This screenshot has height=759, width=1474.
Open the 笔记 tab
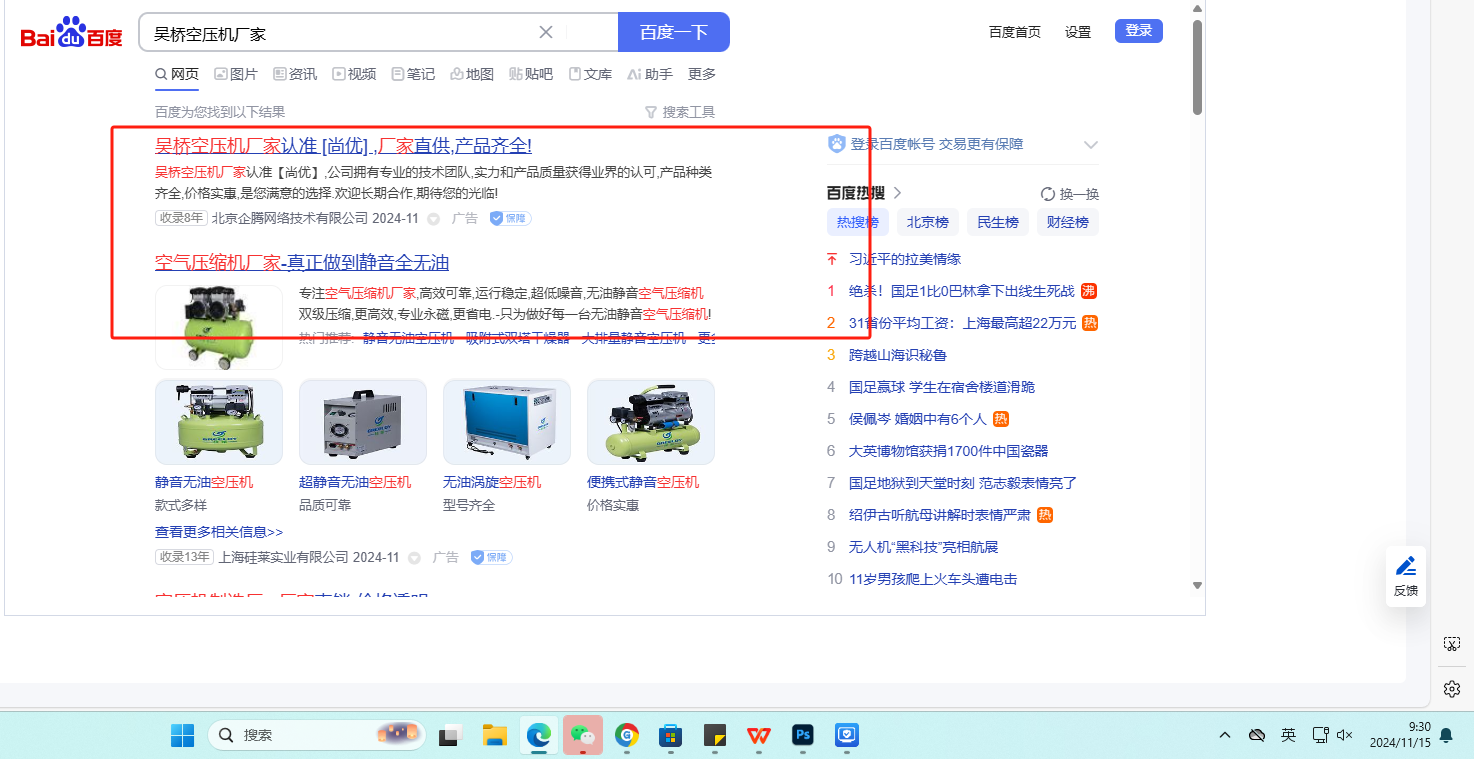tap(413, 74)
